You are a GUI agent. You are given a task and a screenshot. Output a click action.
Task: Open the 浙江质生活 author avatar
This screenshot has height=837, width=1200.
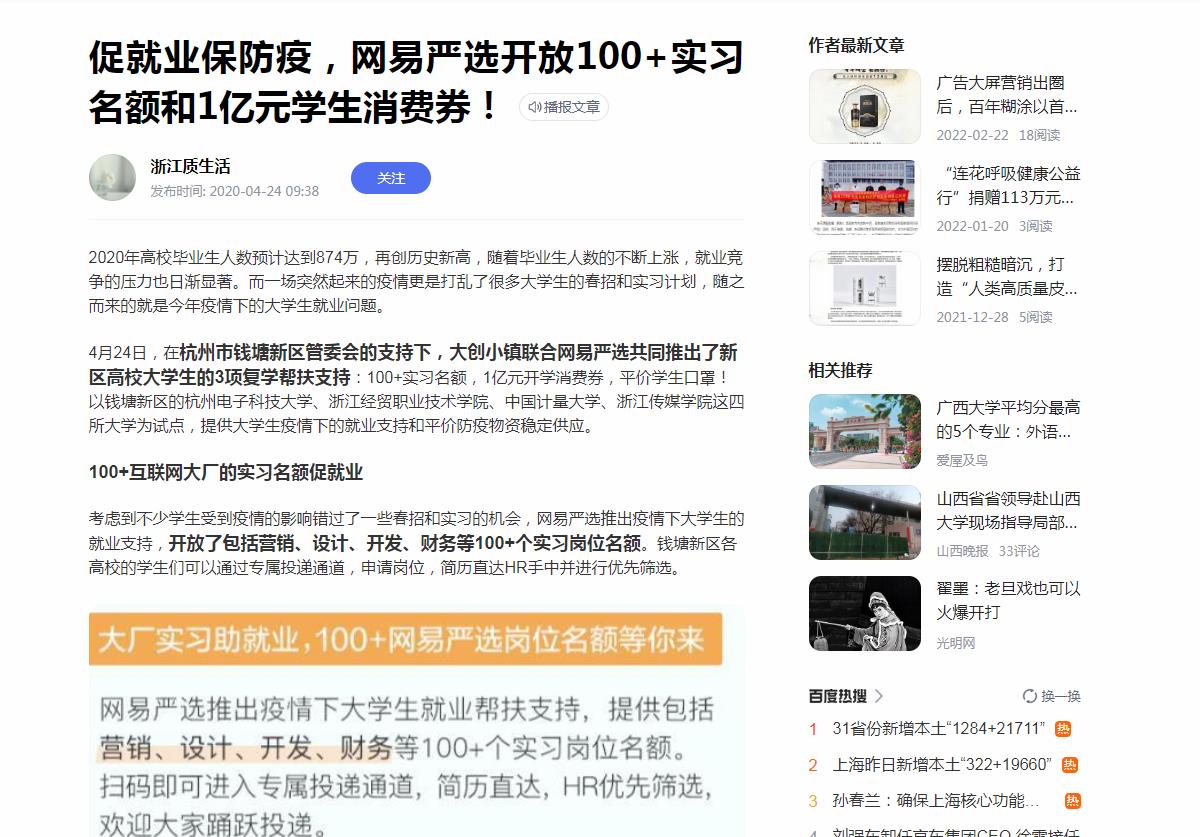coord(112,178)
